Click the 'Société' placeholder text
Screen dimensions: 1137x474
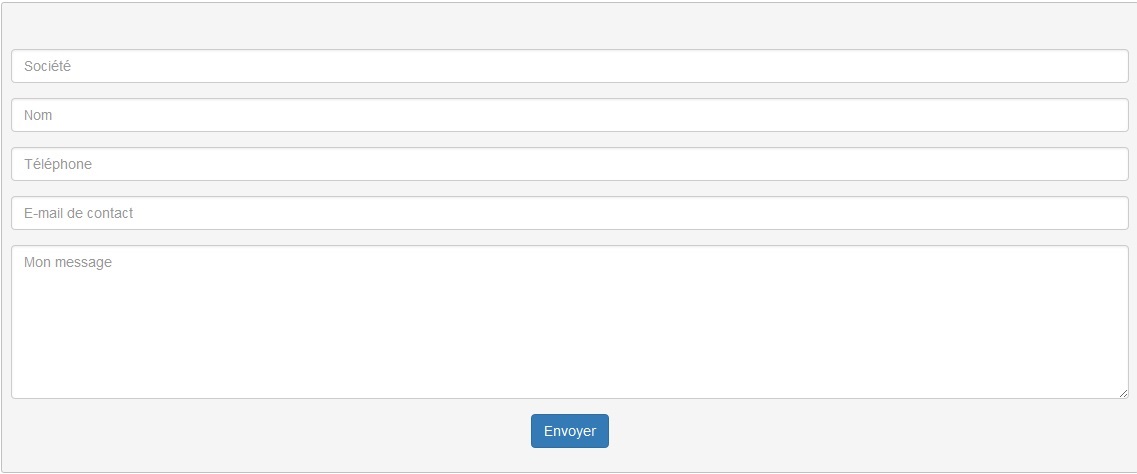click(47, 66)
